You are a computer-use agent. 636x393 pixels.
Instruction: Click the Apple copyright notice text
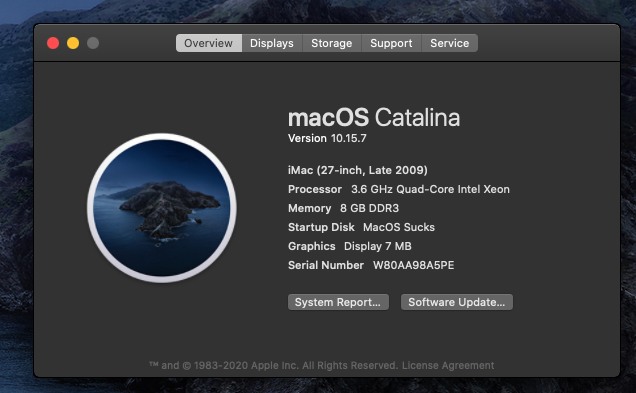(274, 365)
